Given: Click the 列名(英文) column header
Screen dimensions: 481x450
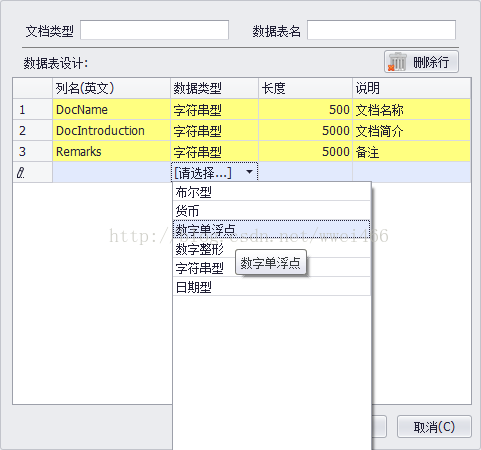Looking at the screenshot, I should (x=111, y=88).
